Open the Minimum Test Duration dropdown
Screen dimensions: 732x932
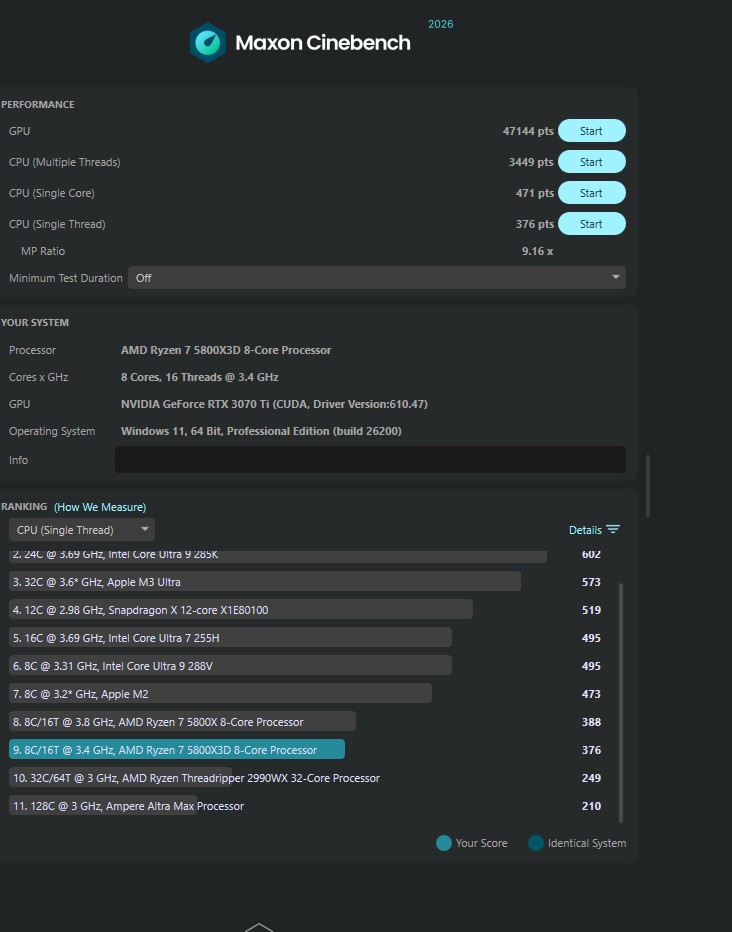coord(377,278)
